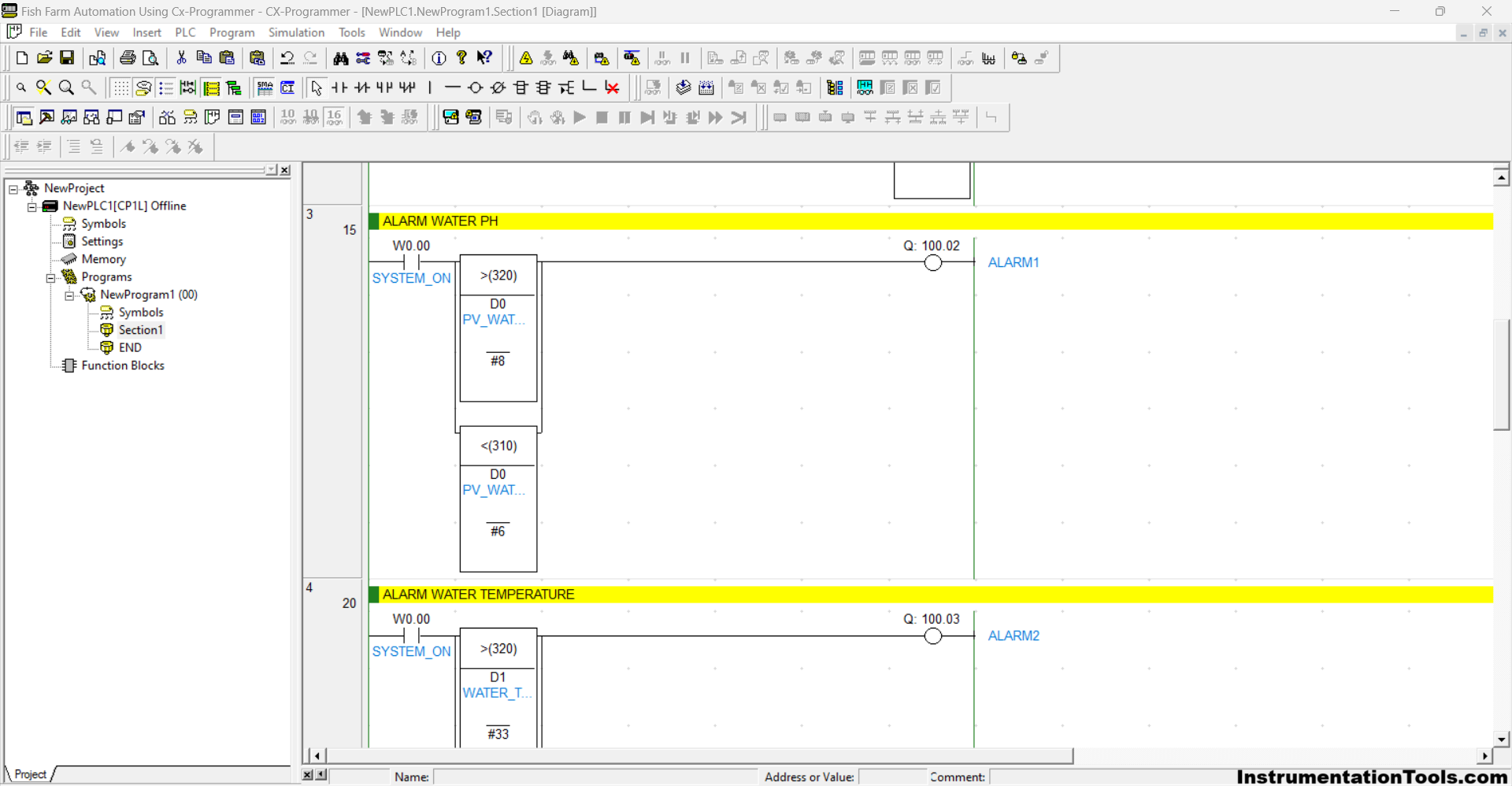
Task: Toggle the Monitor in Hex CI button
Action: [288, 87]
